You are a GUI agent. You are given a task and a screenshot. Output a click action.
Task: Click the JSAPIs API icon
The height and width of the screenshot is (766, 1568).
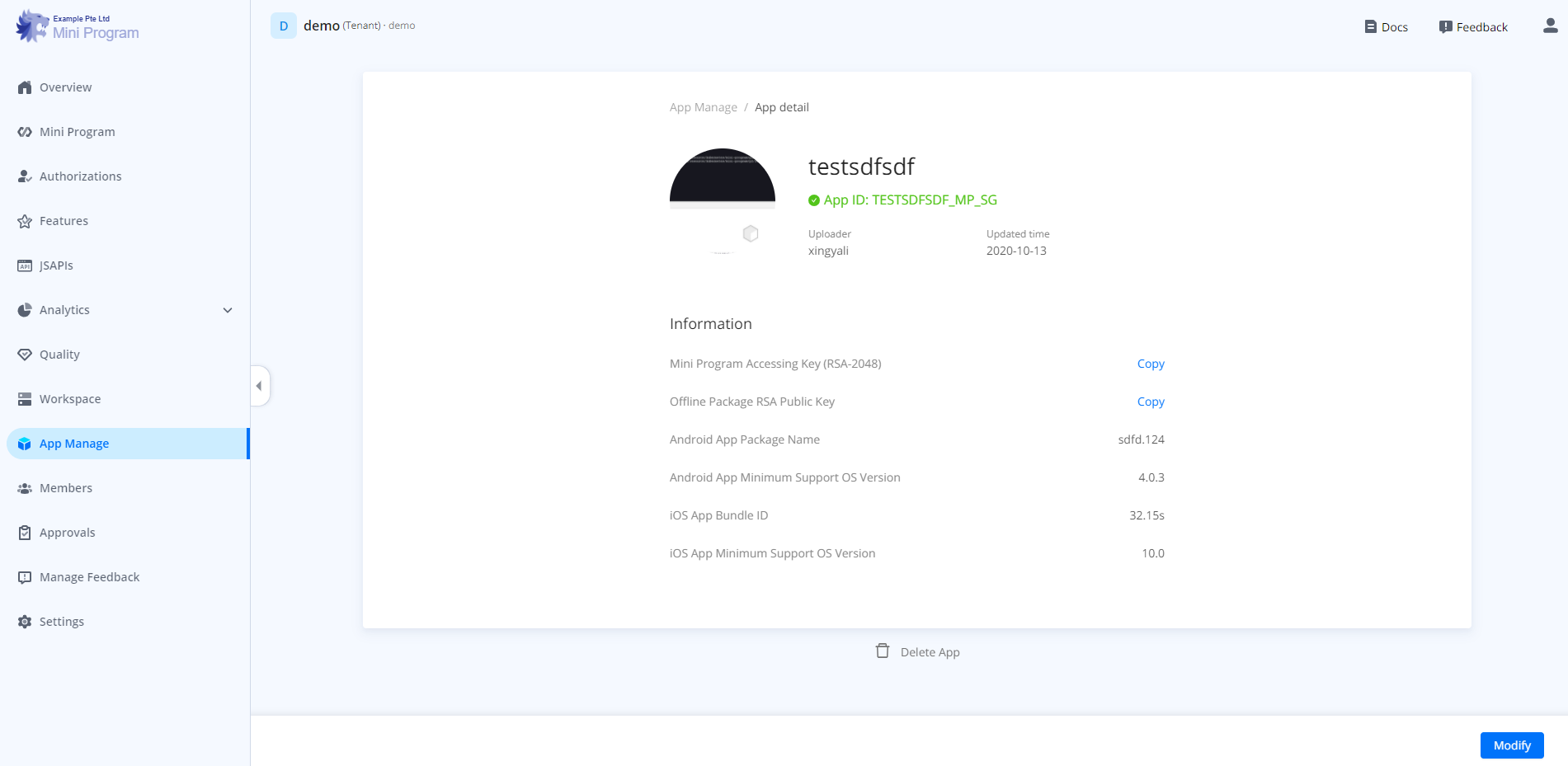coord(25,266)
